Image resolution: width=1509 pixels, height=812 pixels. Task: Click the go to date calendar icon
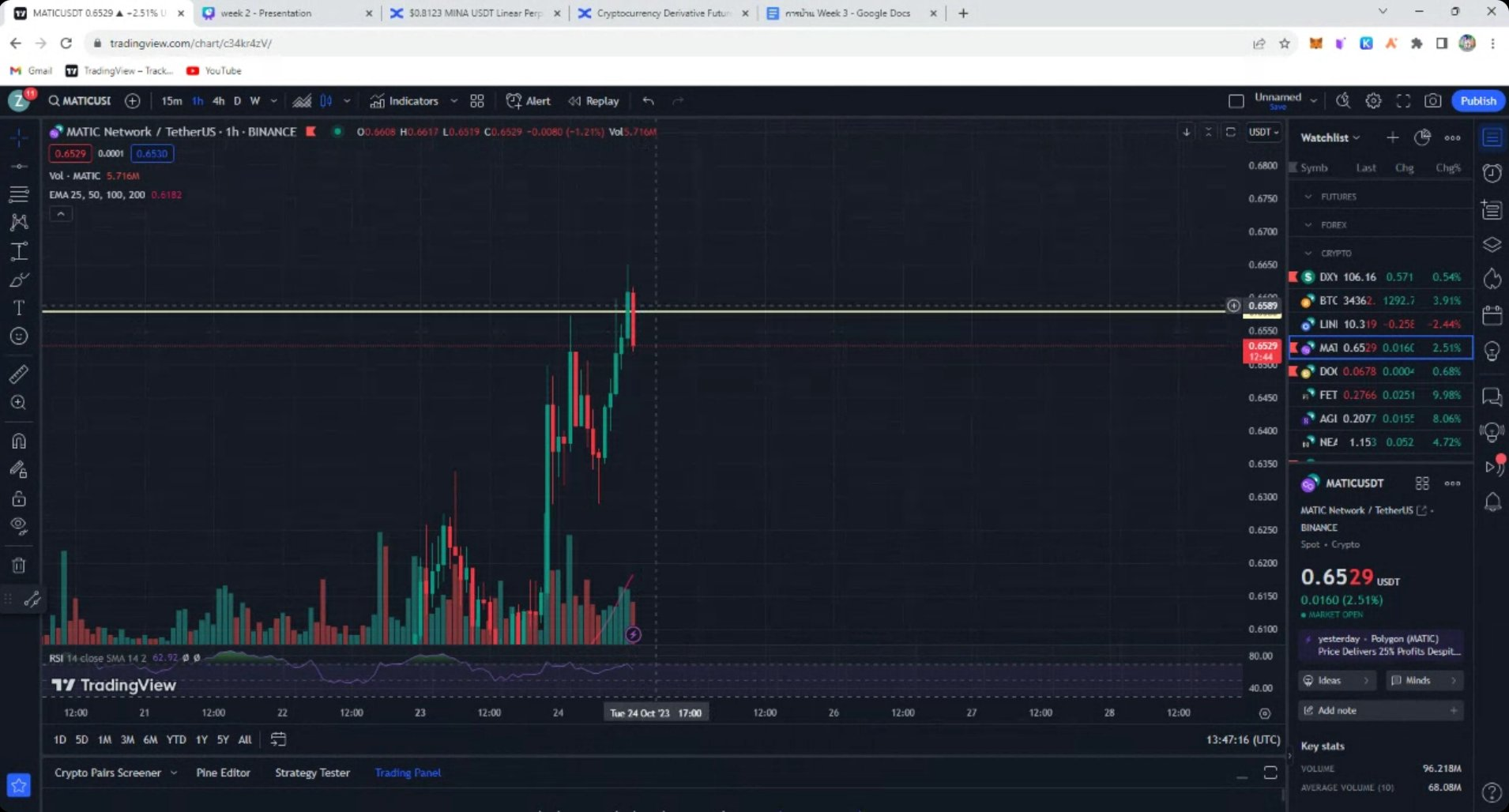[278, 739]
